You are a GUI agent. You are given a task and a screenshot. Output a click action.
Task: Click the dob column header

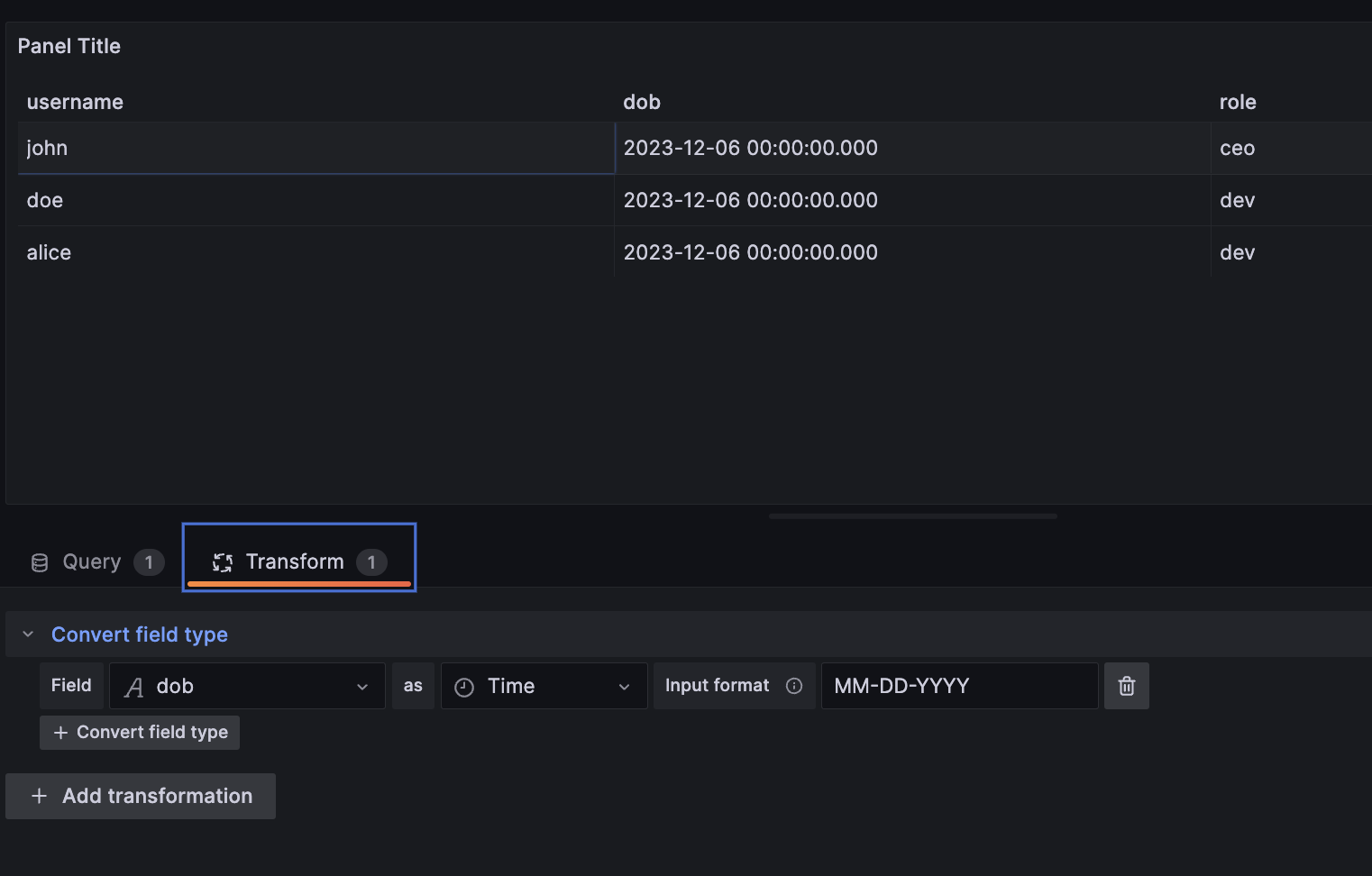[x=642, y=102]
